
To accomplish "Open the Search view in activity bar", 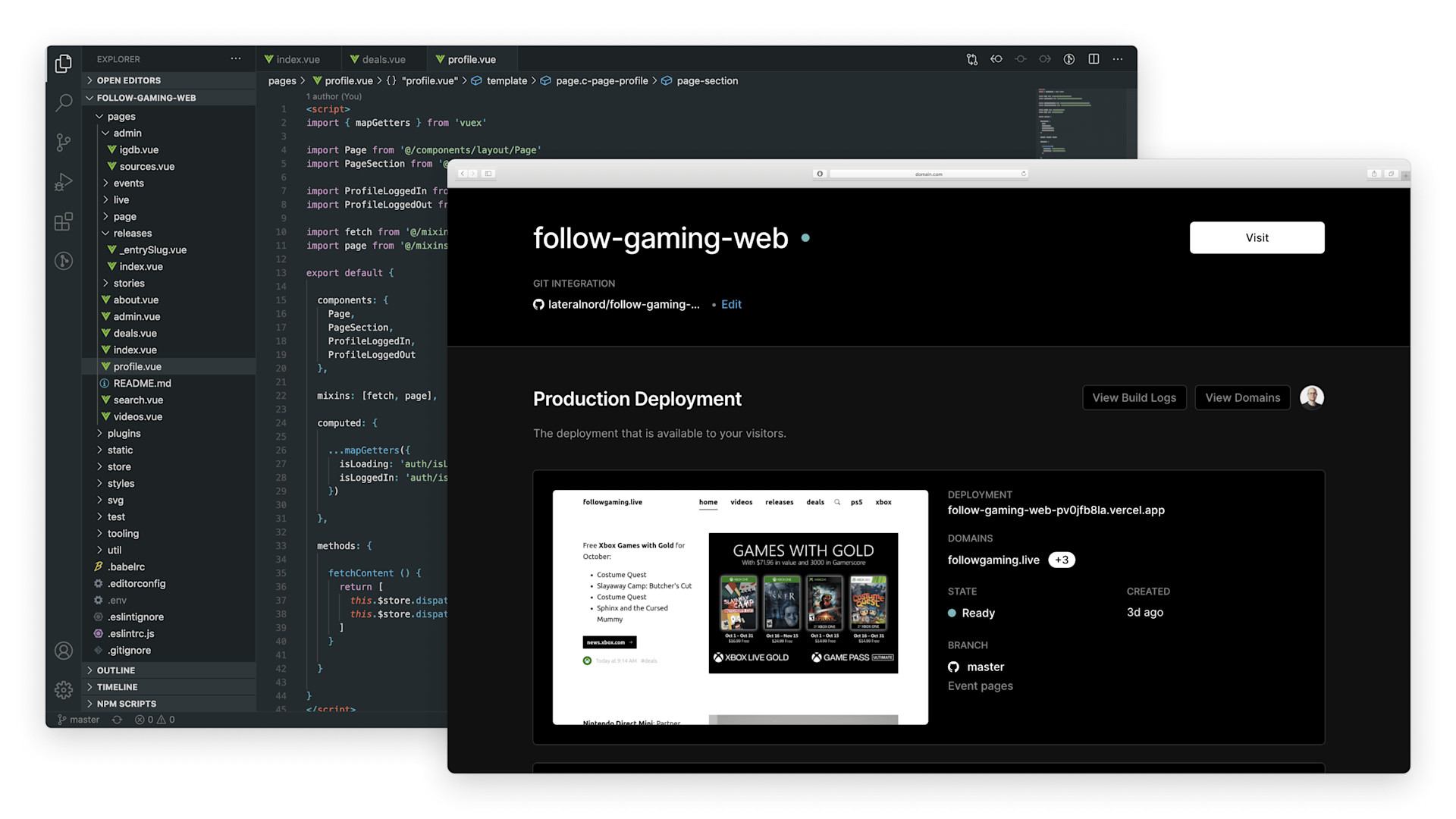I will coord(64,102).
